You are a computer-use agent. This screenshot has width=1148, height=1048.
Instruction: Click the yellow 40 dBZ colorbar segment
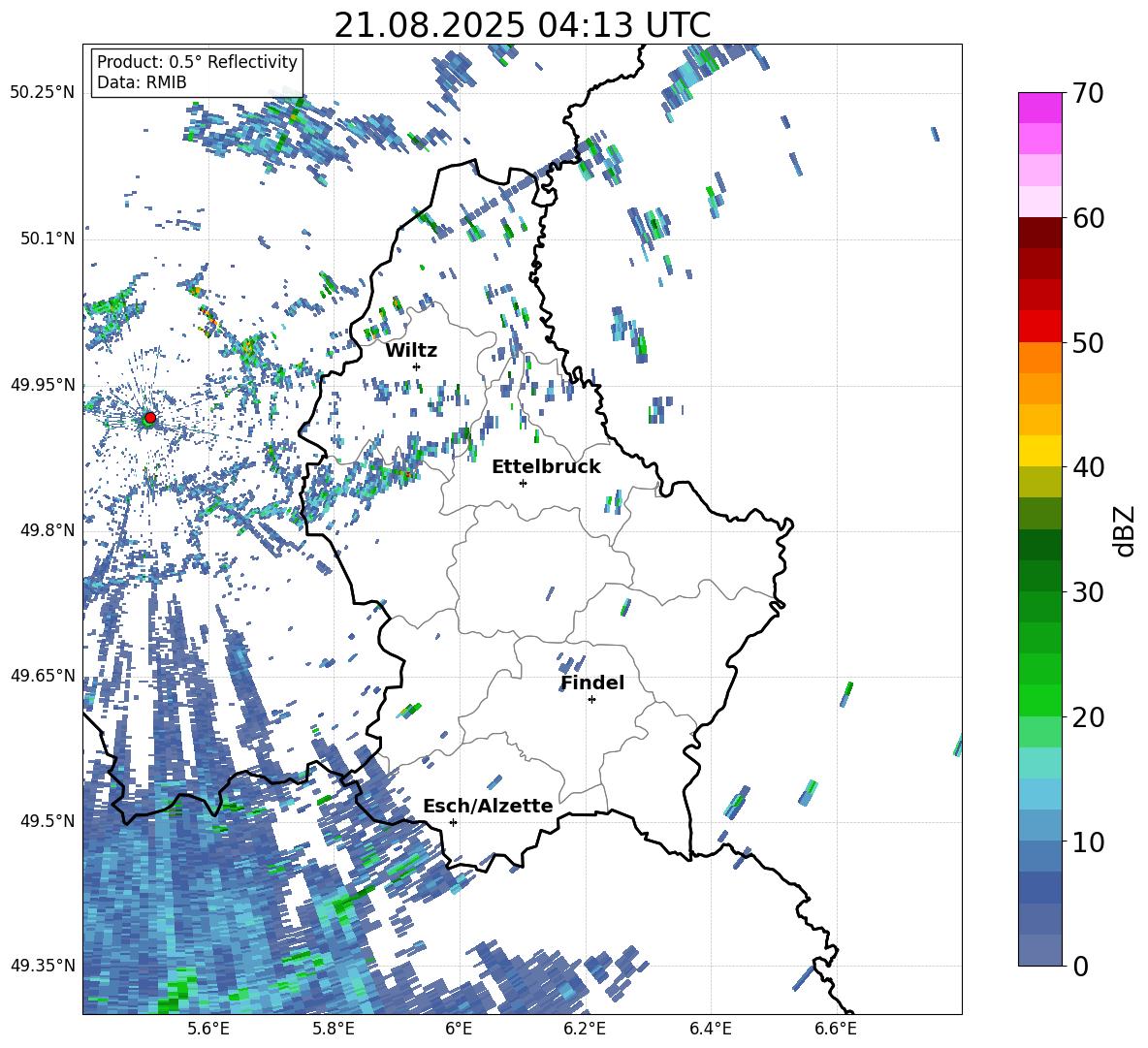point(1039,451)
